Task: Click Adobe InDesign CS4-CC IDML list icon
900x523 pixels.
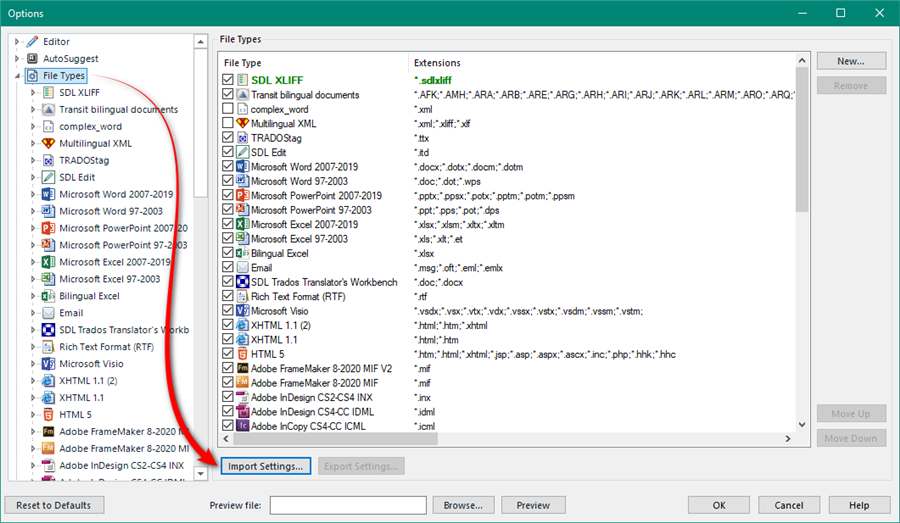Action: click(243, 412)
